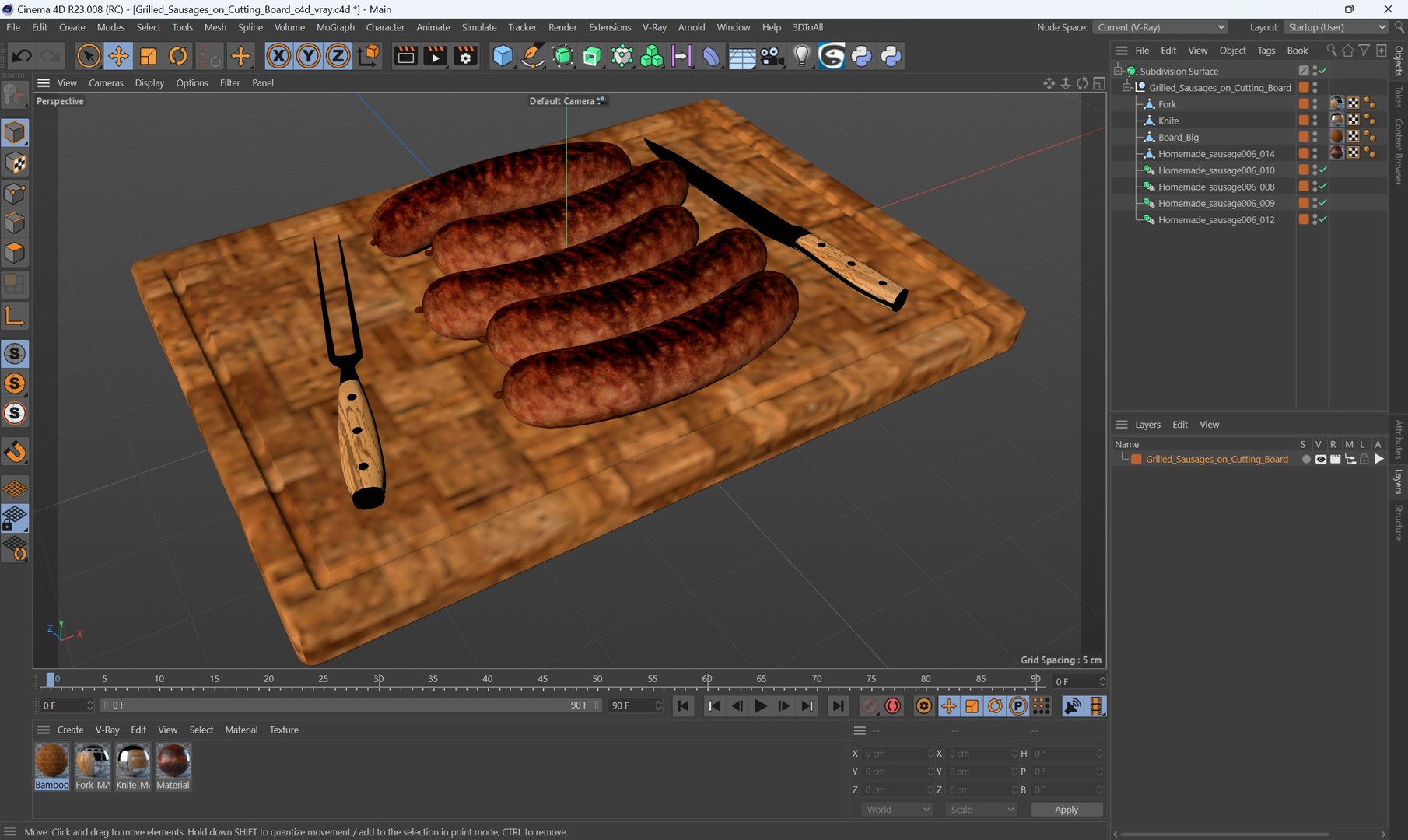Screen dimensions: 1408x840
Task: Go to start of animation
Action: [683, 706]
